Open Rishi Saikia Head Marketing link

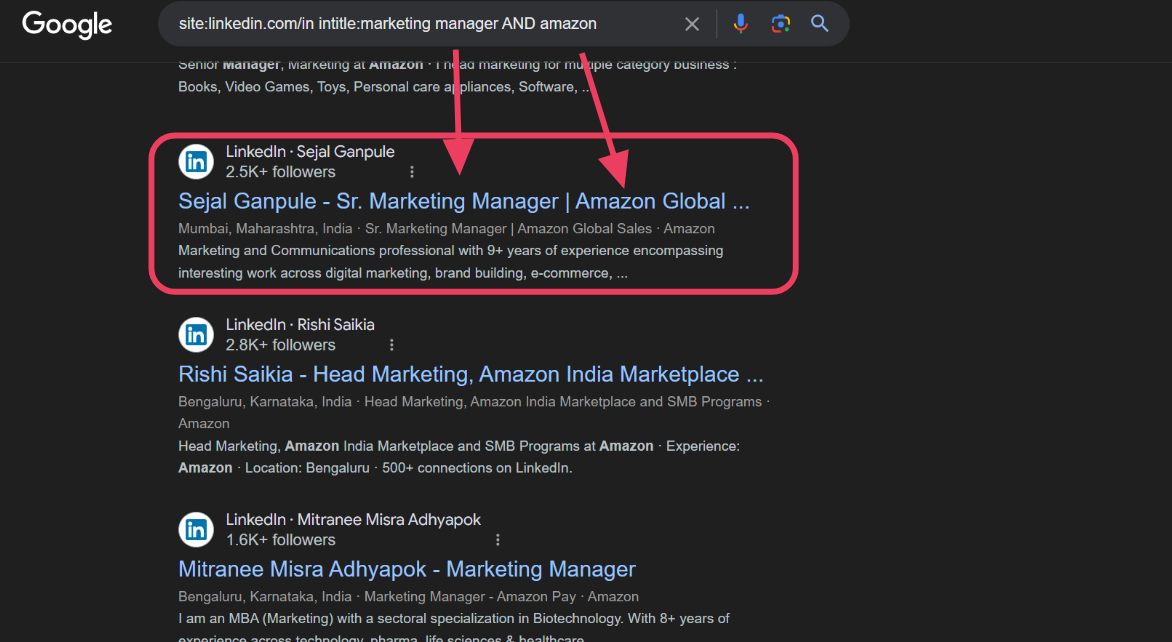tap(471, 374)
